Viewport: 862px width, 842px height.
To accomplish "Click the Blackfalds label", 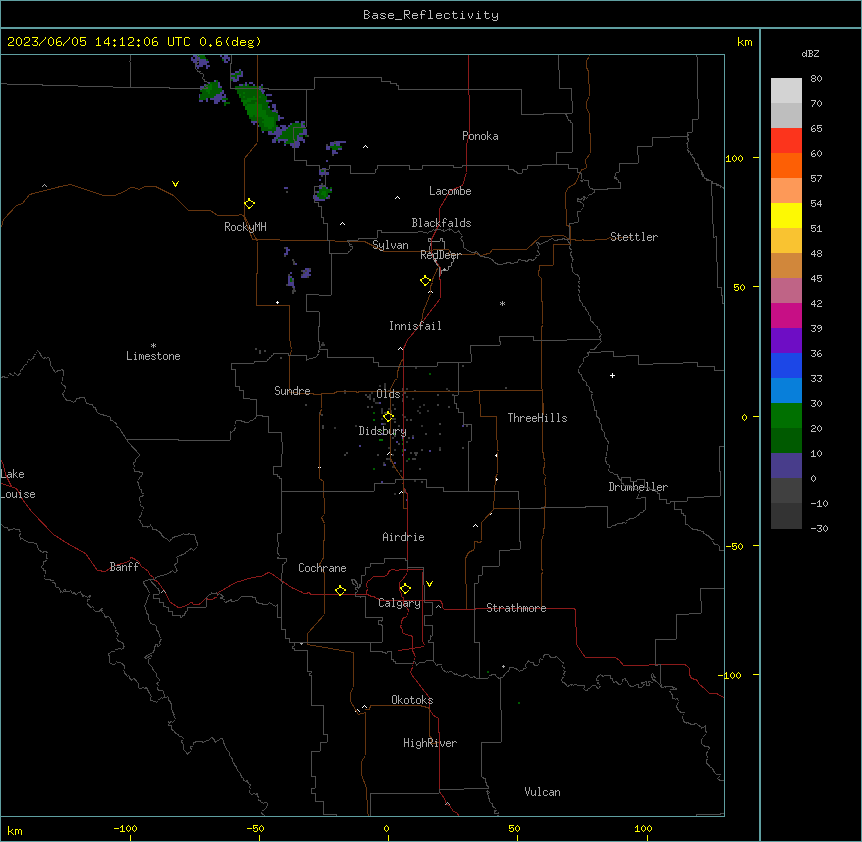I will click(441, 223).
